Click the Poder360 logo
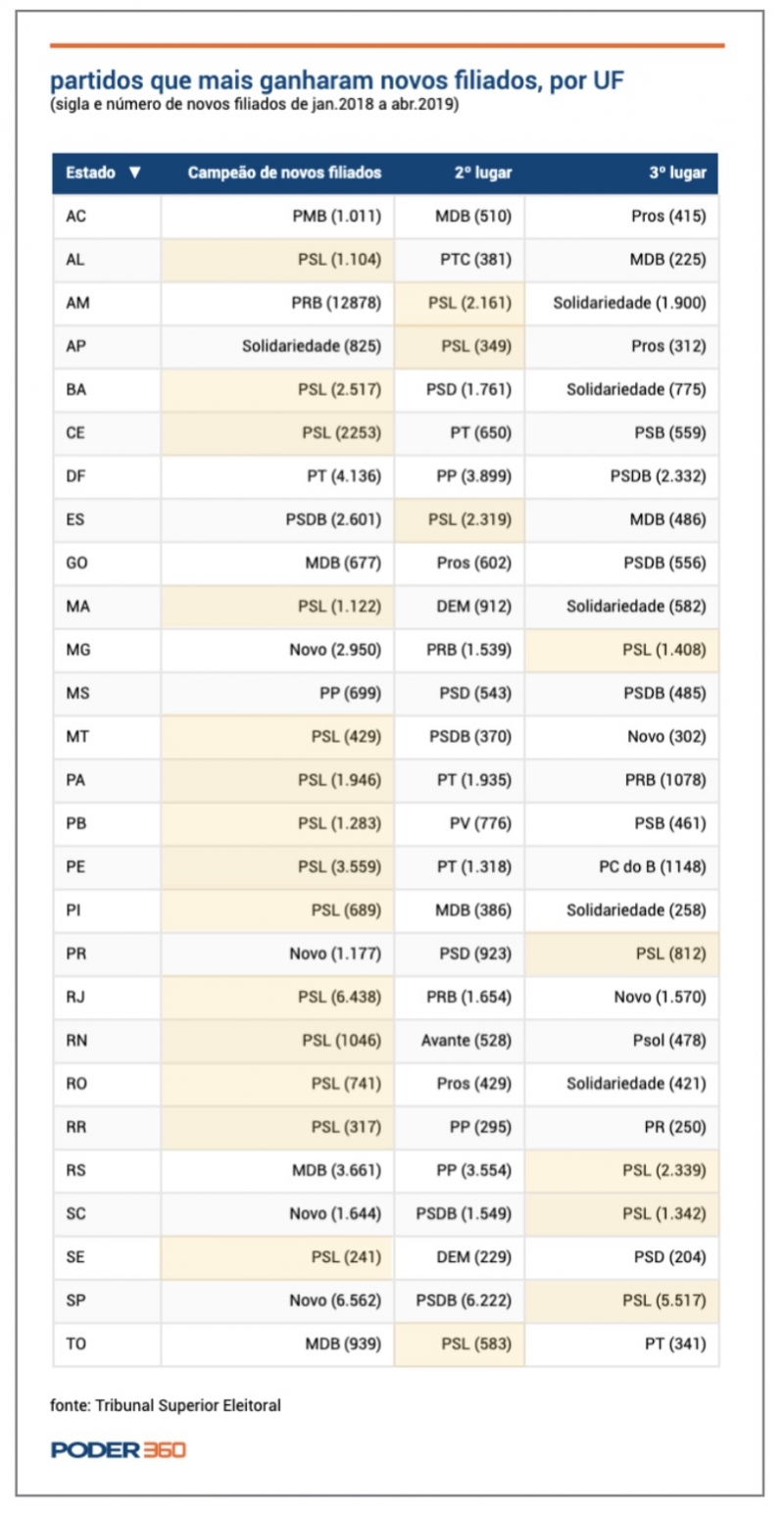Viewport: 784px width, 1519px height. [119, 1449]
